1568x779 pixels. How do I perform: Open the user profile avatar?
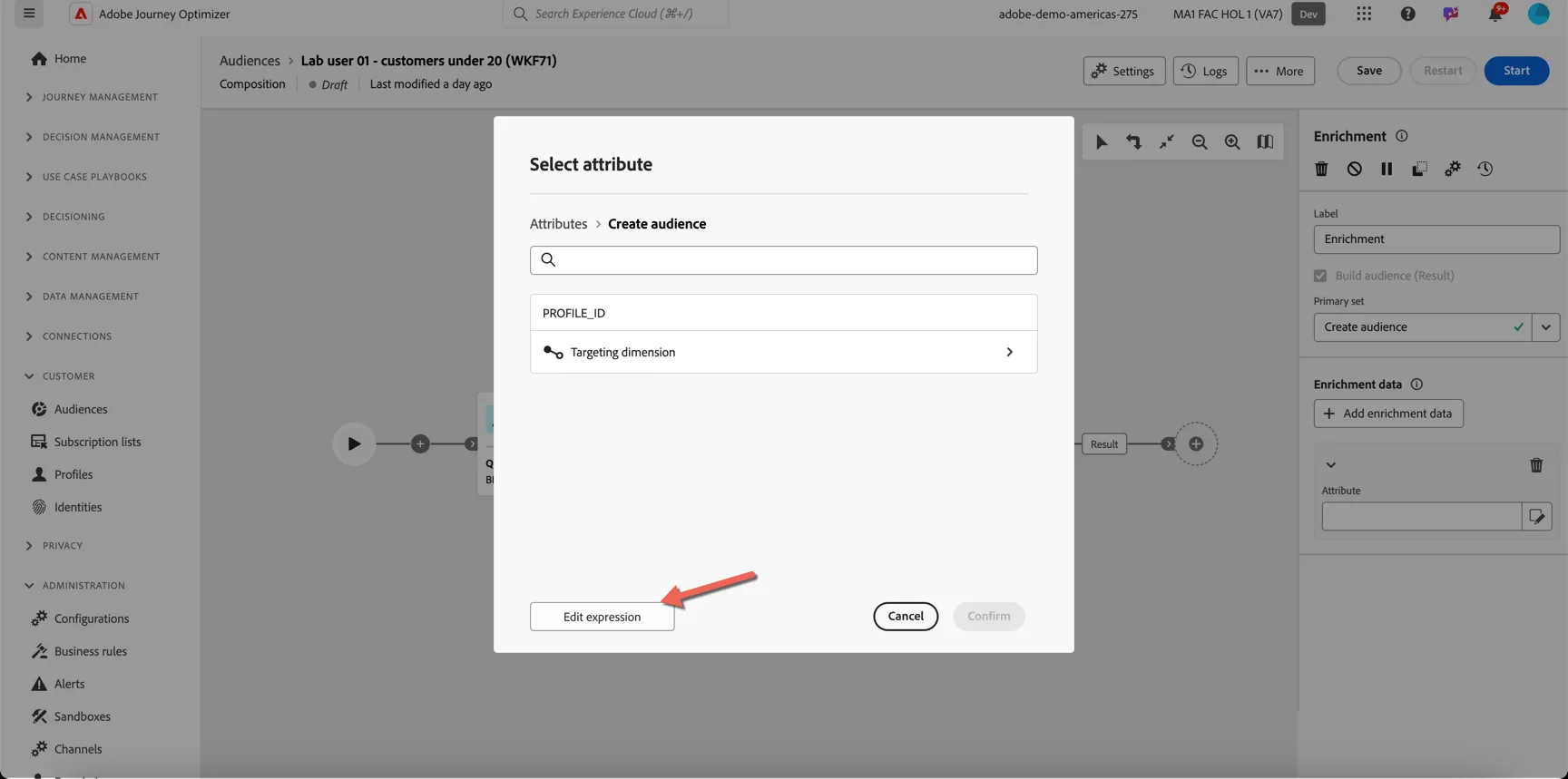pos(1538,14)
